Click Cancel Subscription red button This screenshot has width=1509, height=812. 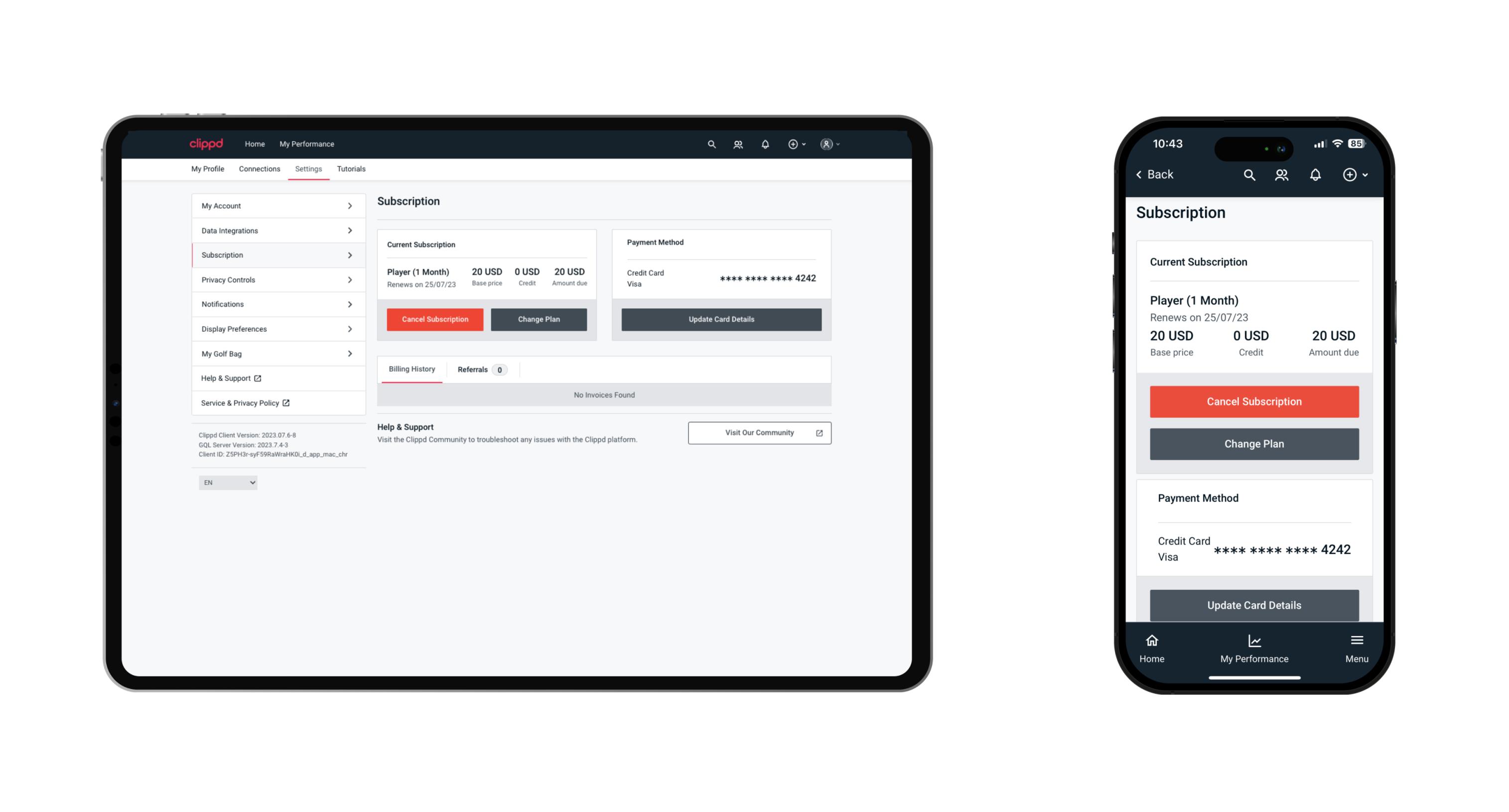pyautogui.click(x=434, y=319)
